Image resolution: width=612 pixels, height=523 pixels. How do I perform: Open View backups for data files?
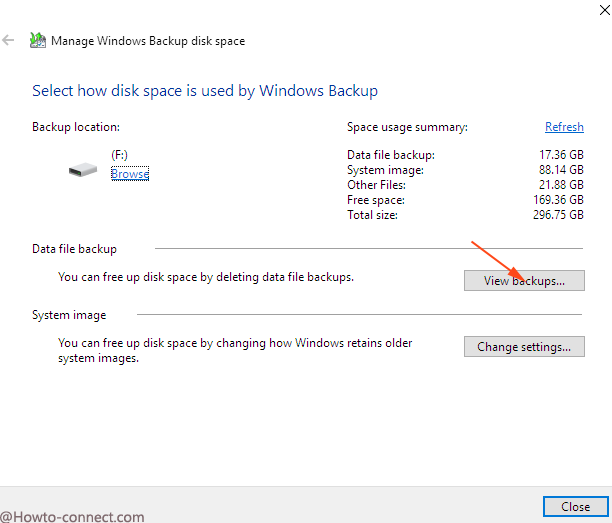click(x=524, y=281)
